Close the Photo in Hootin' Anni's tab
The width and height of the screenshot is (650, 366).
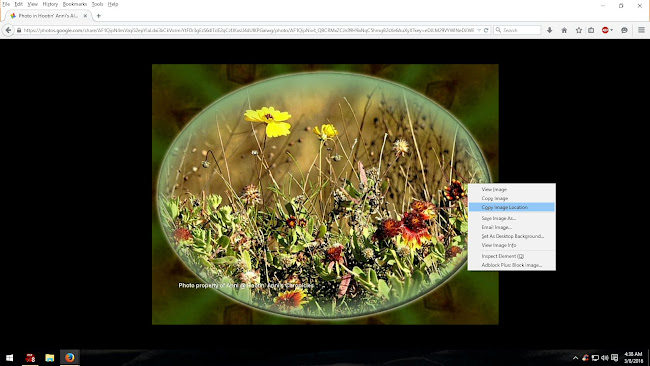(x=85, y=16)
